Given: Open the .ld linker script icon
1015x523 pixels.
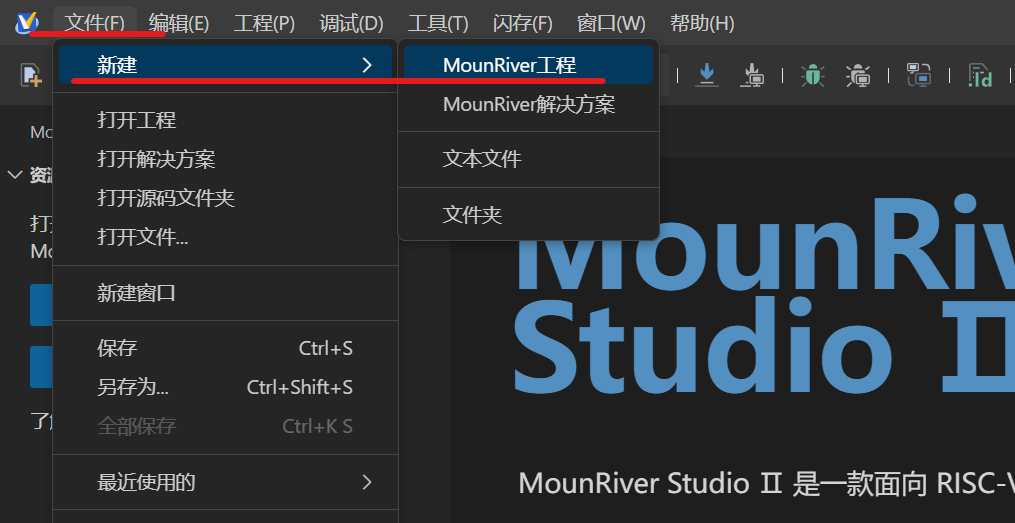Looking at the screenshot, I should click(979, 75).
